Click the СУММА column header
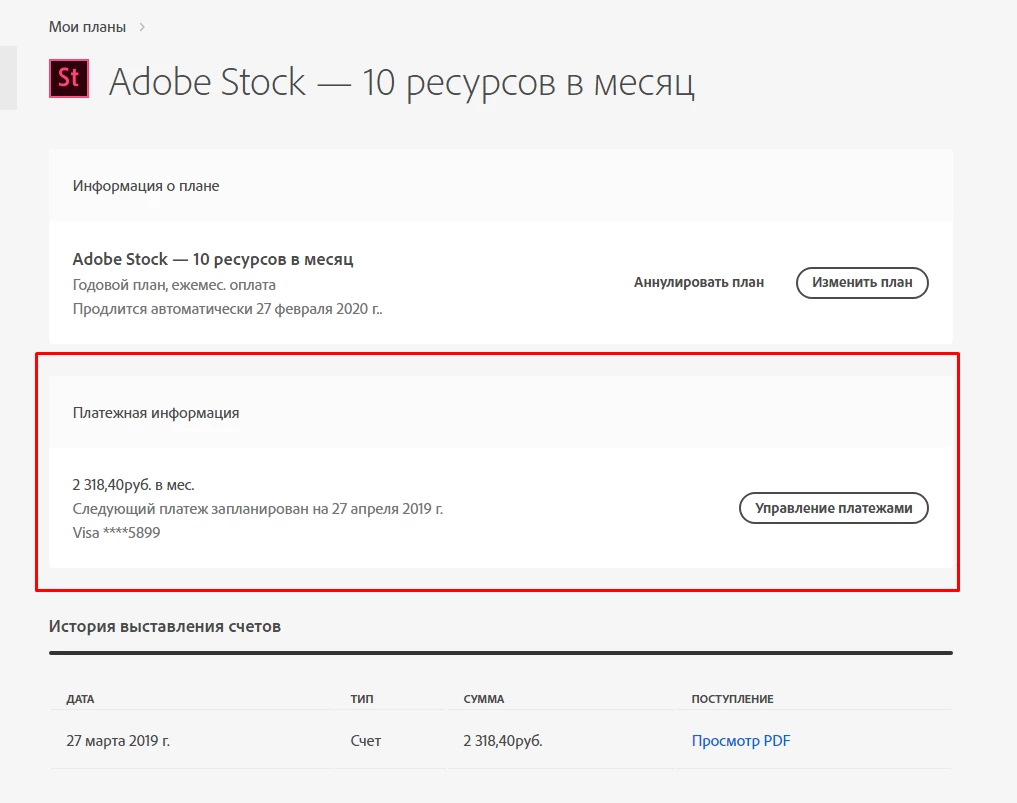The image size is (1017, 803). tap(484, 699)
